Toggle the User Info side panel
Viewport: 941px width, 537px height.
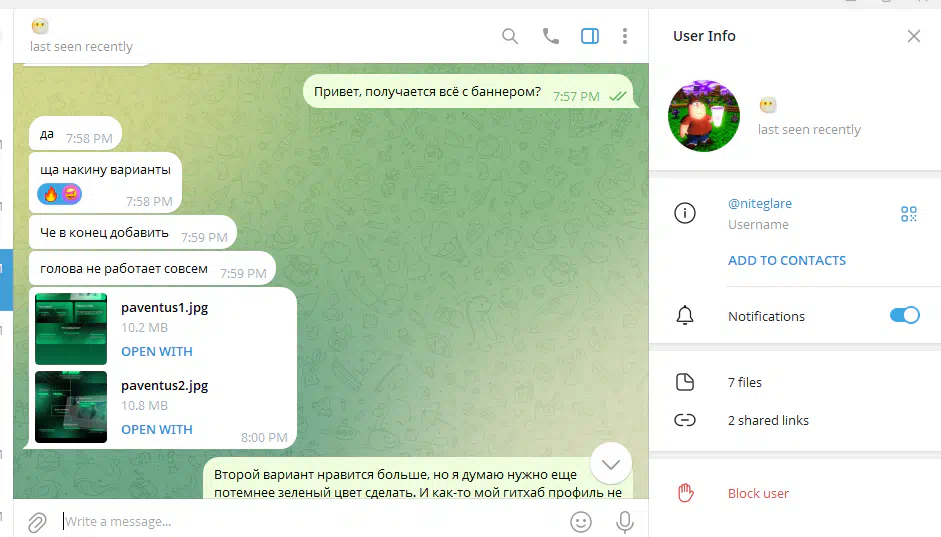click(589, 36)
